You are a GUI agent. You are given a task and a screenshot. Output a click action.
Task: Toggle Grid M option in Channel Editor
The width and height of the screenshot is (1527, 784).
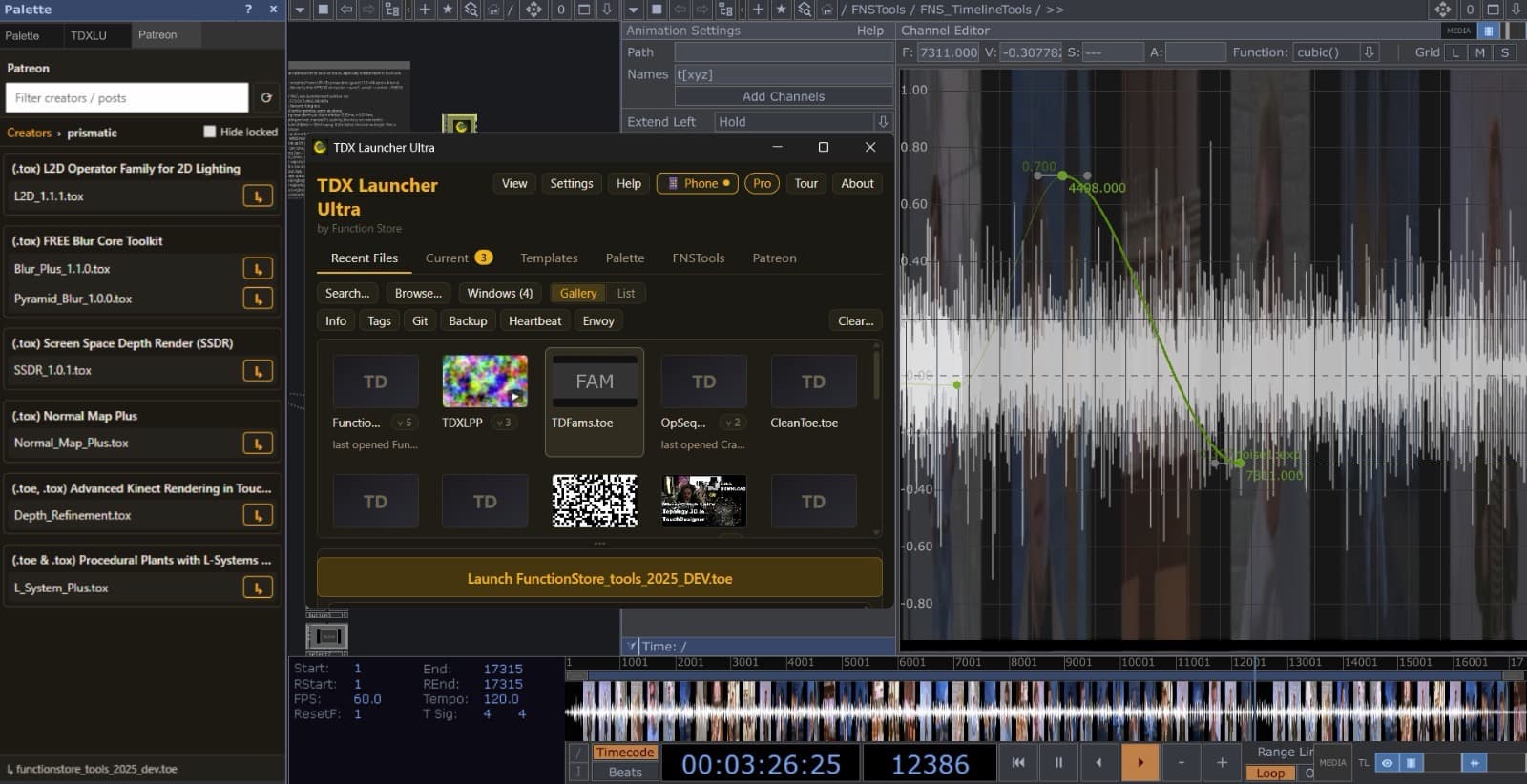[1479, 52]
